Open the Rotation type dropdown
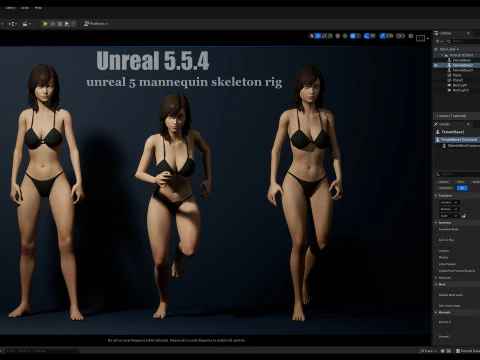Screen dimensions: 480x360 coord(449,209)
